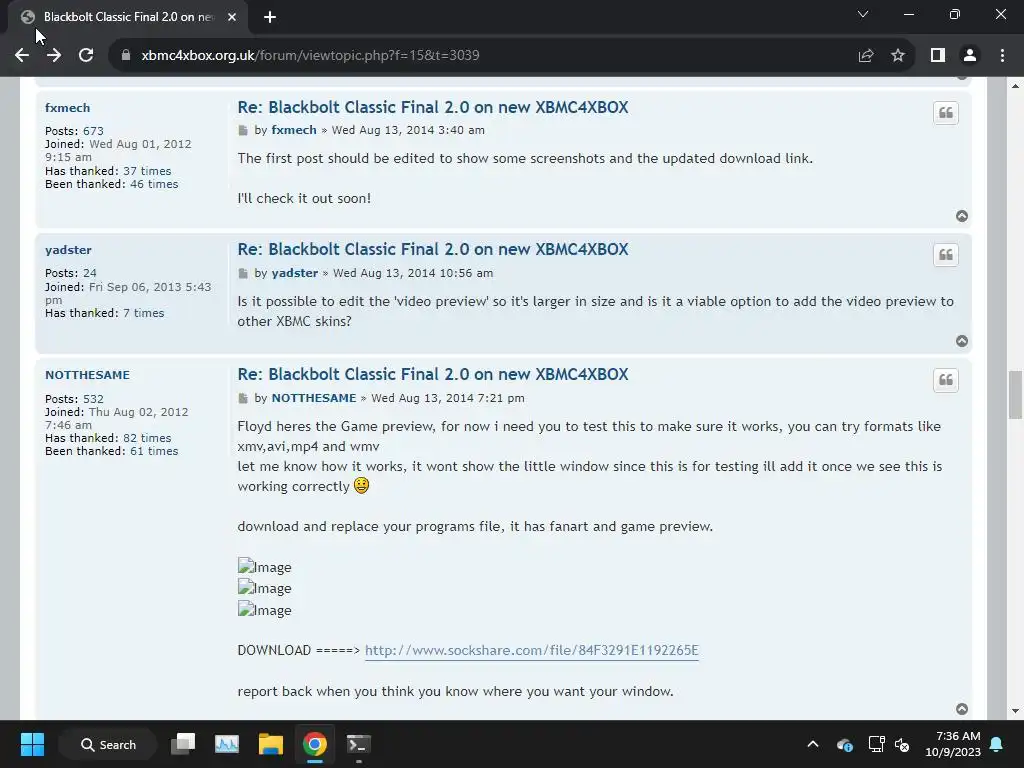
Task: Open the Chrome three-dot menu
Action: pyautogui.click(x=1002, y=56)
